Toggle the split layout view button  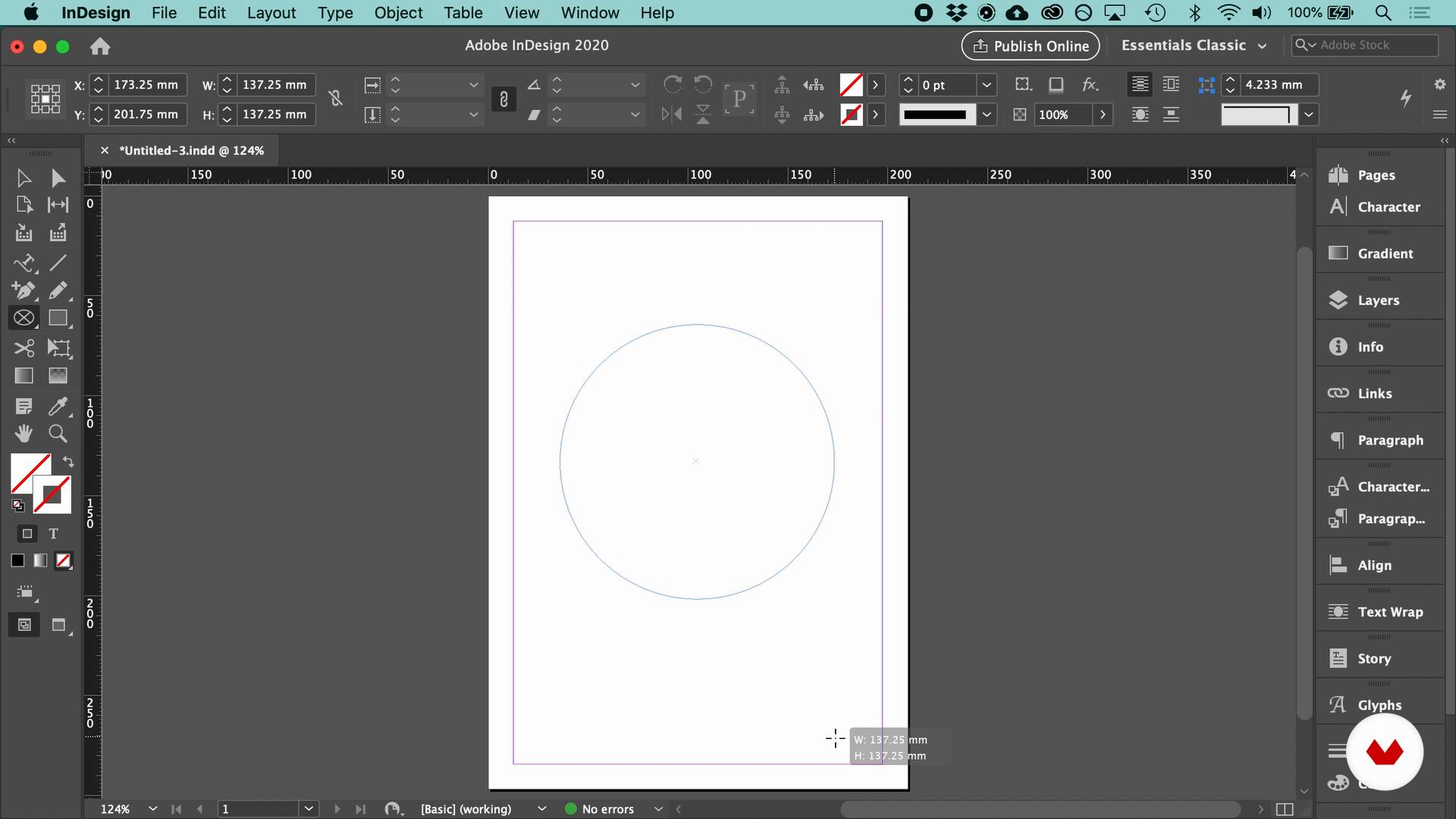click(x=1285, y=809)
